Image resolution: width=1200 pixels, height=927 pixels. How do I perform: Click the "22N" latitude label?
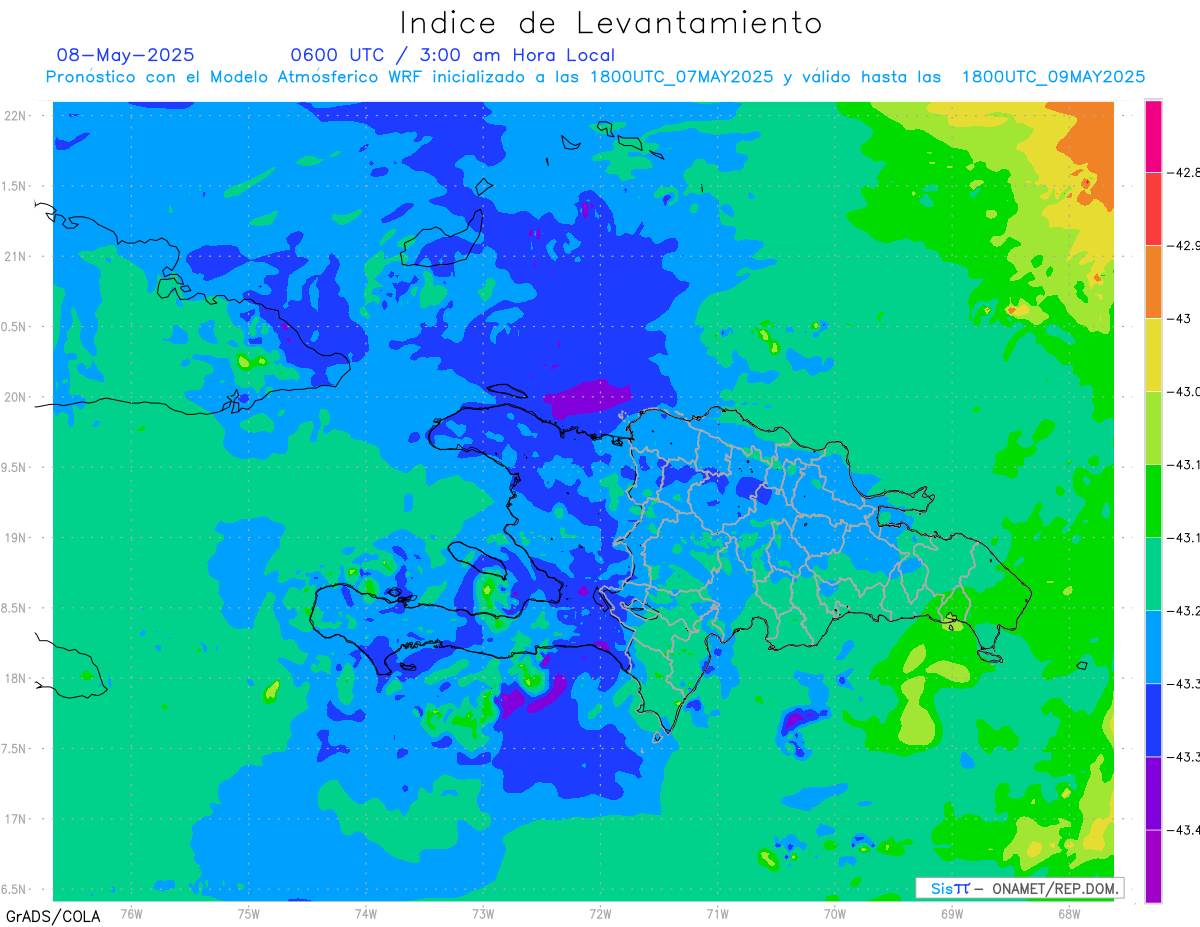[16, 116]
